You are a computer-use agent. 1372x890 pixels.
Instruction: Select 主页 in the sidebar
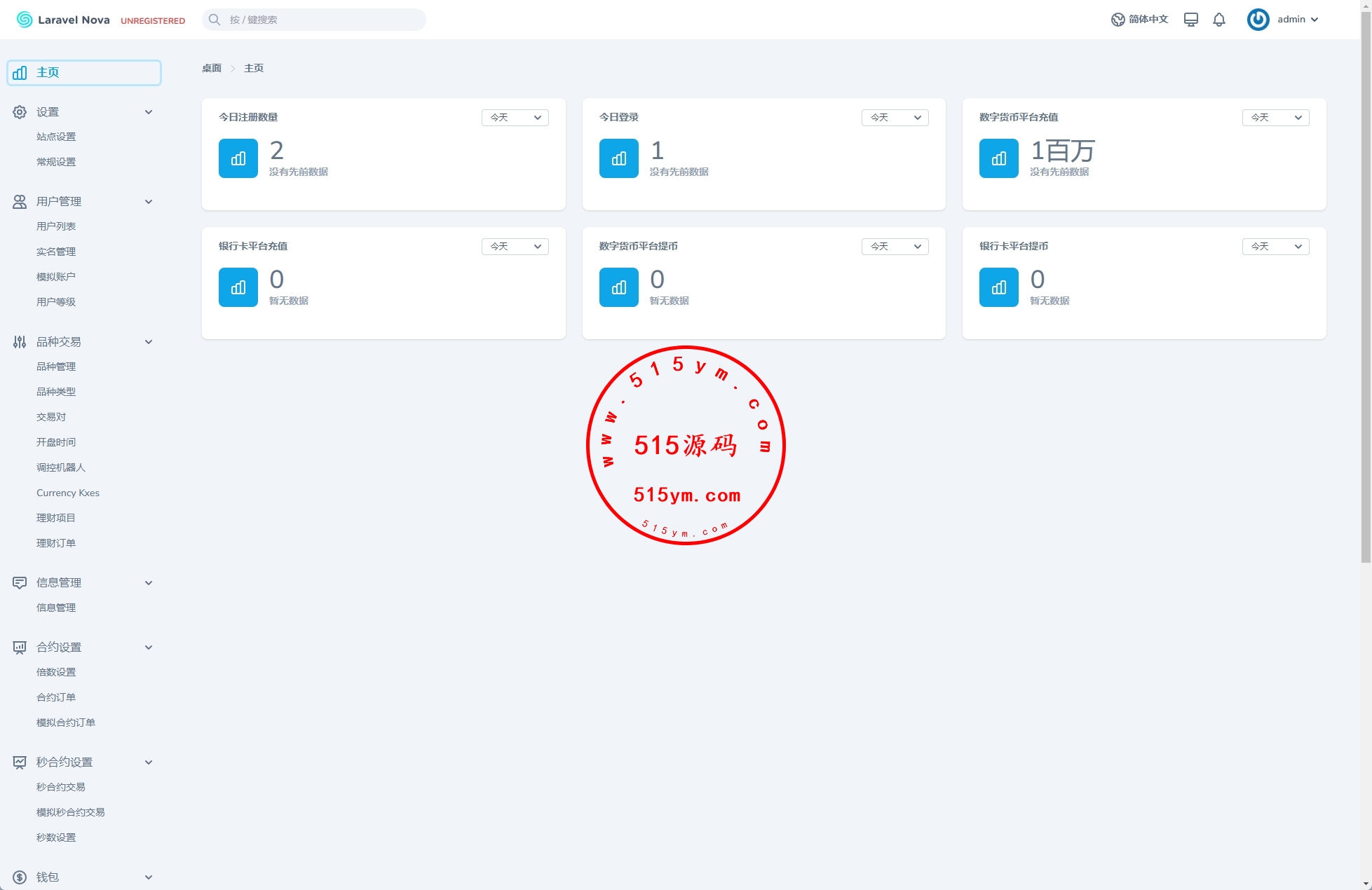[x=84, y=73]
